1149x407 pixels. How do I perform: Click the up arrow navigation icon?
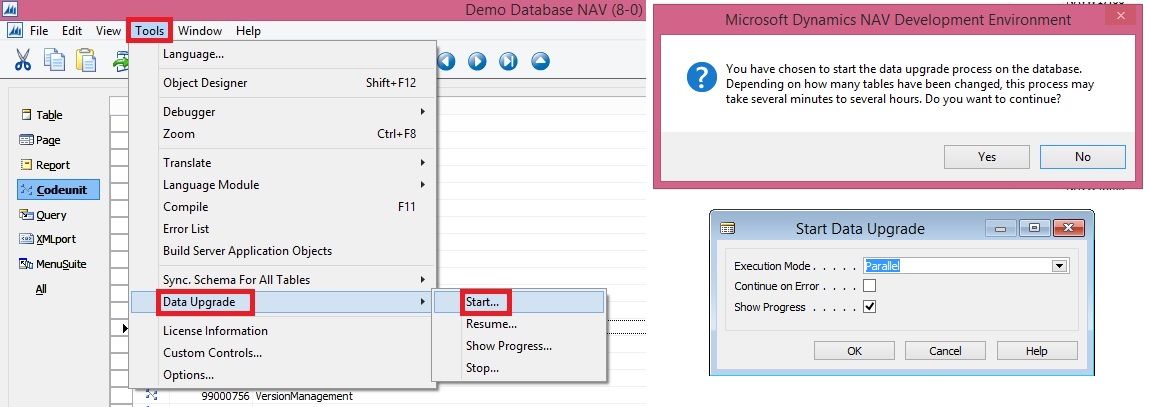(540, 61)
